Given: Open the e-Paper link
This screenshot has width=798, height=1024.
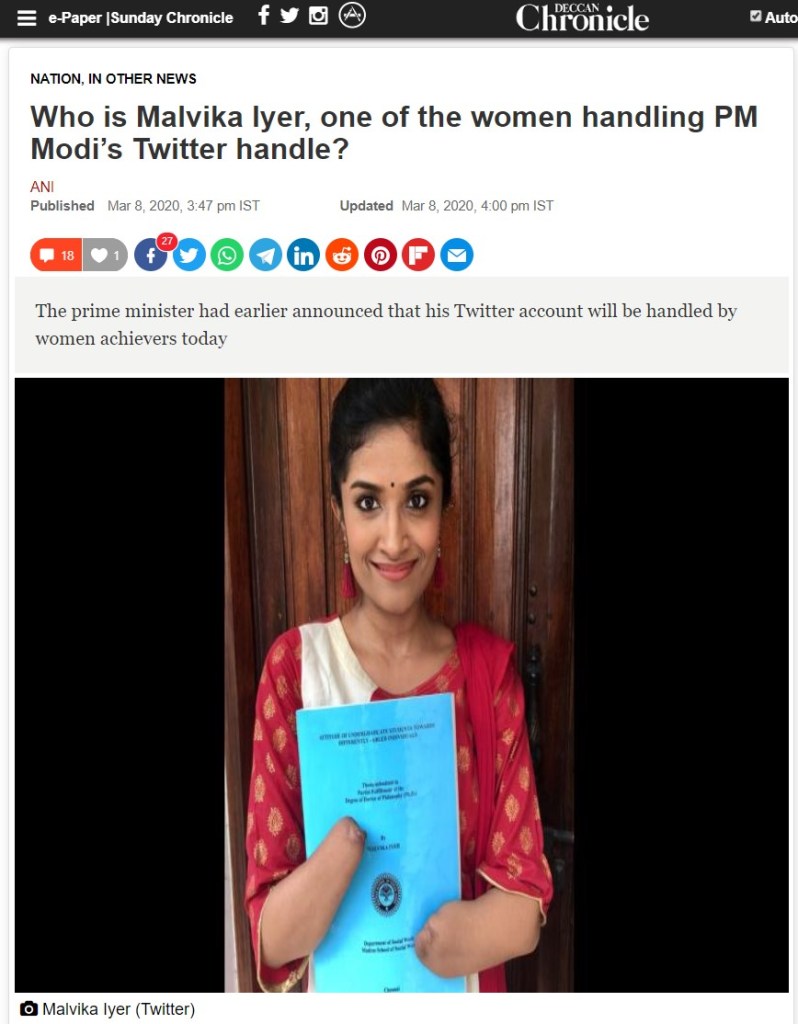Looking at the screenshot, I should tap(75, 18).
